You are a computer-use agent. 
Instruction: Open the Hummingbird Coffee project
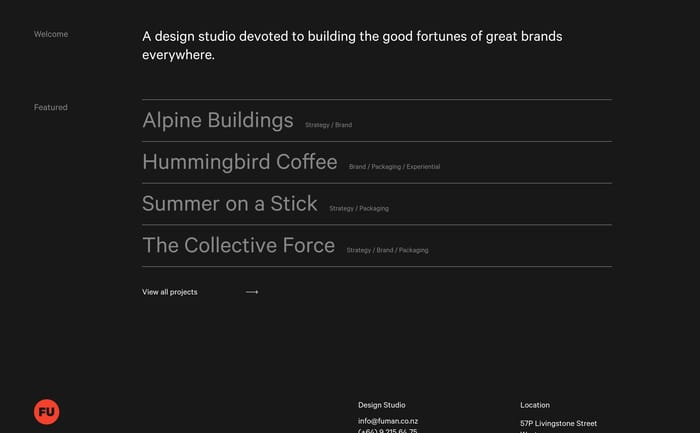pos(239,162)
